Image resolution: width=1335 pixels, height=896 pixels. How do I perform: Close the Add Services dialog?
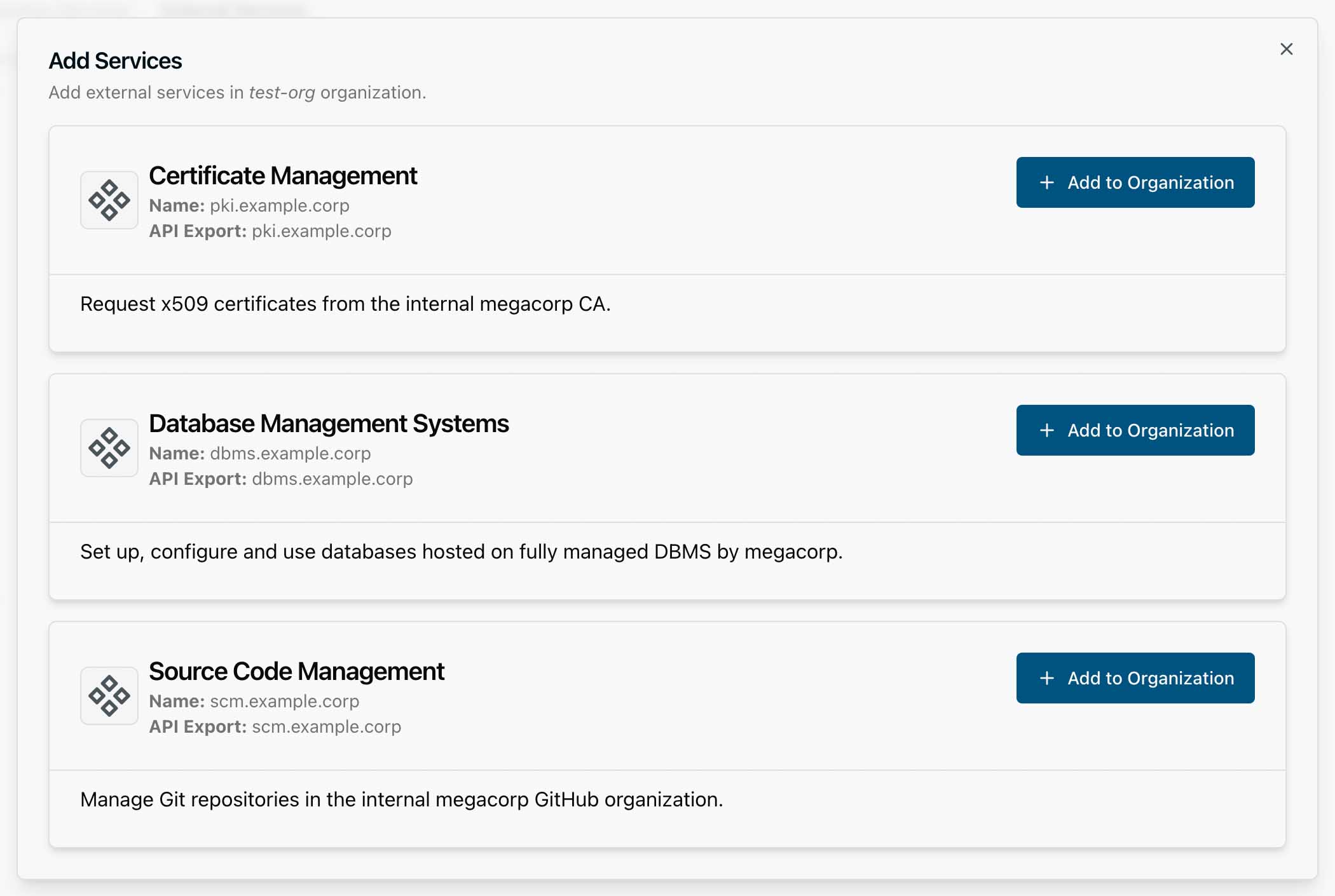[1286, 49]
